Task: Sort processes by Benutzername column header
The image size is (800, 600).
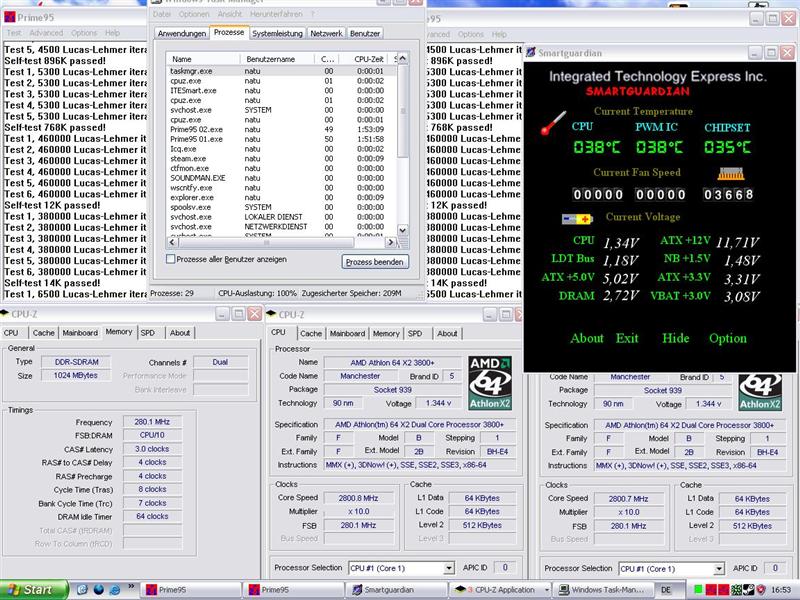Action: (x=277, y=59)
